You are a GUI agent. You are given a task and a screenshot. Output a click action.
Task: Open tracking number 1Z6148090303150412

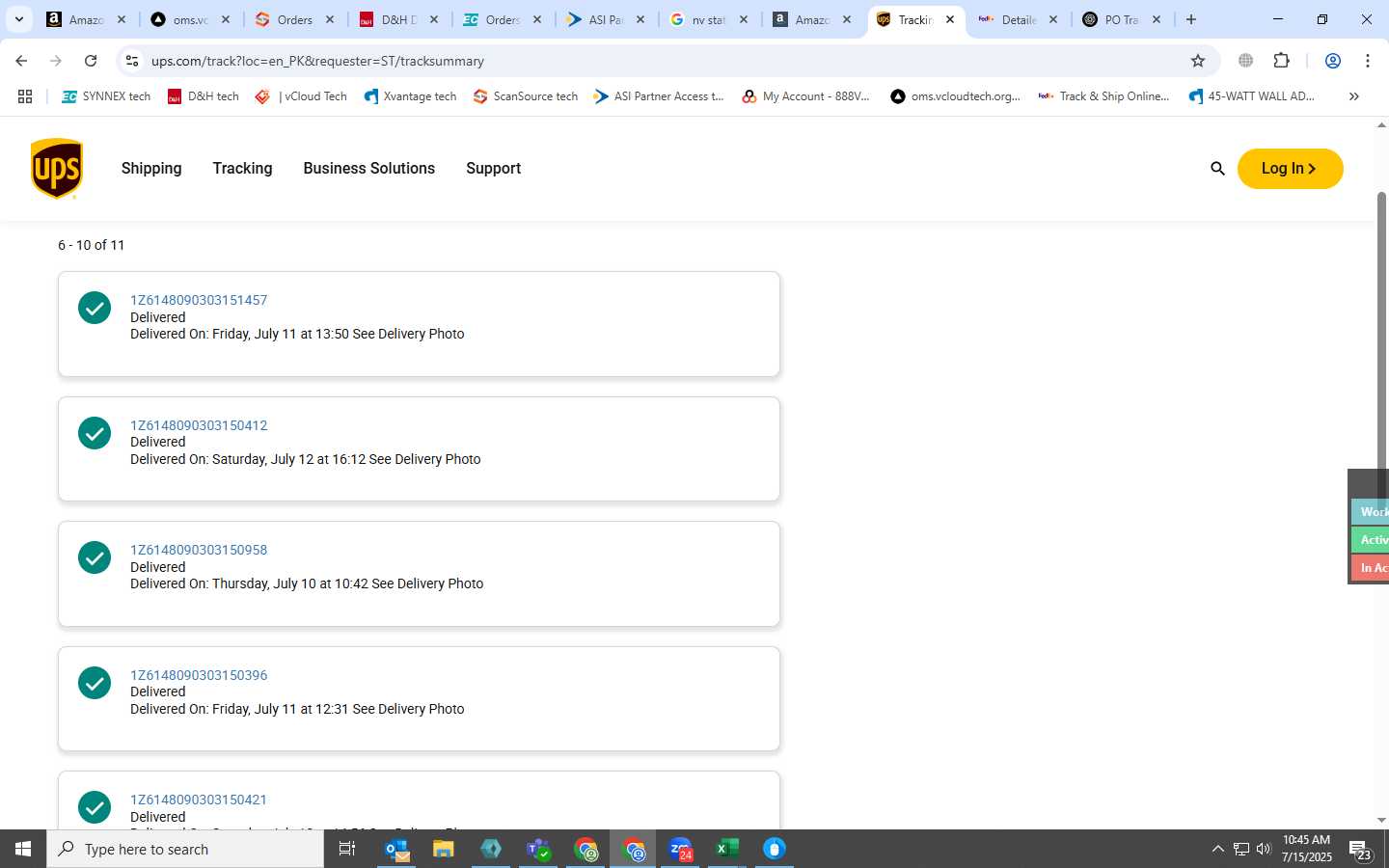[x=199, y=425]
